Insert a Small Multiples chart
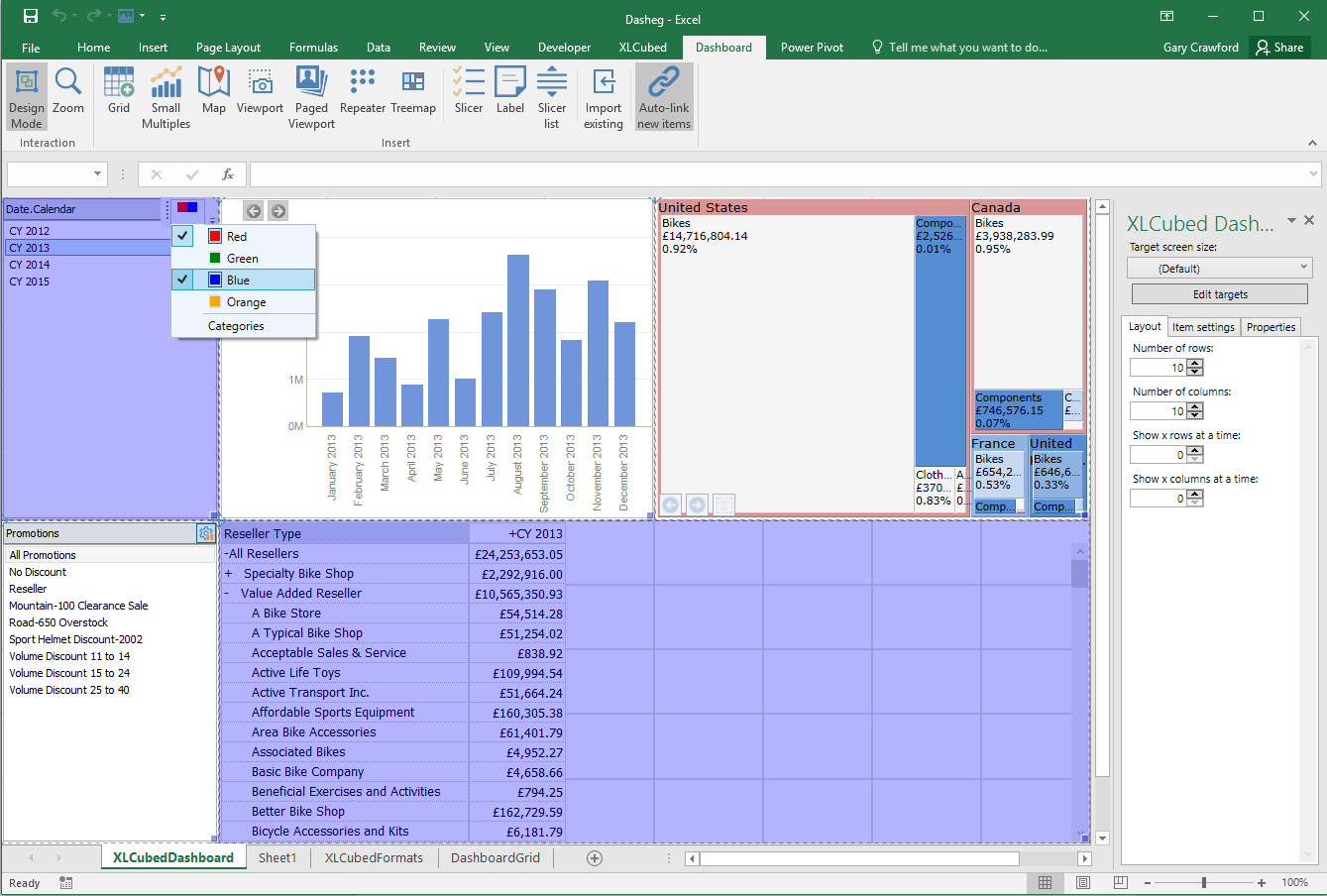Image resolution: width=1327 pixels, height=896 pixels. [166, 97]
